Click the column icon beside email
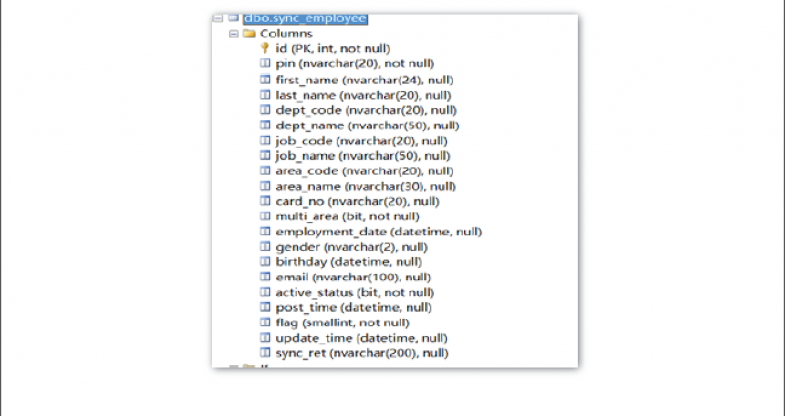 265,276
